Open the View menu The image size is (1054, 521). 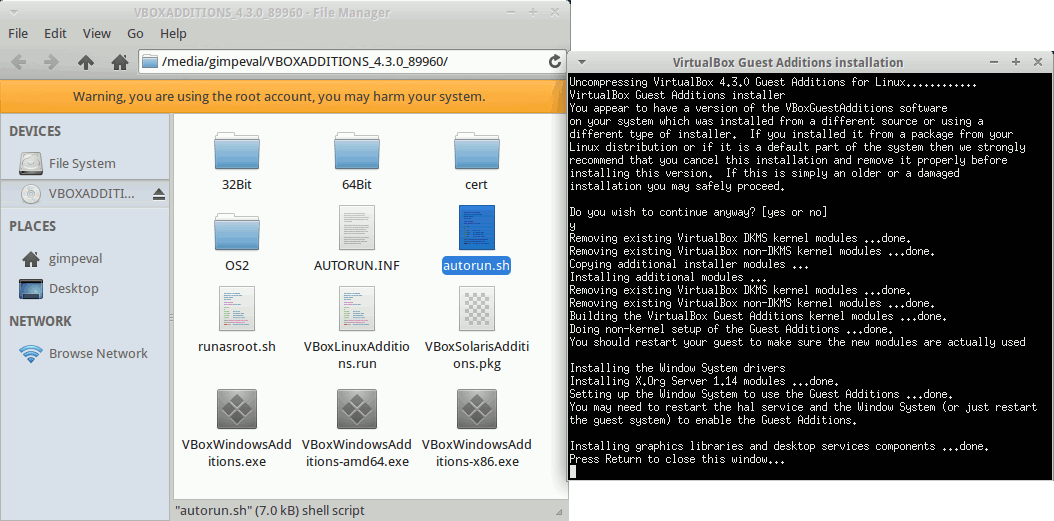point(97,34)
